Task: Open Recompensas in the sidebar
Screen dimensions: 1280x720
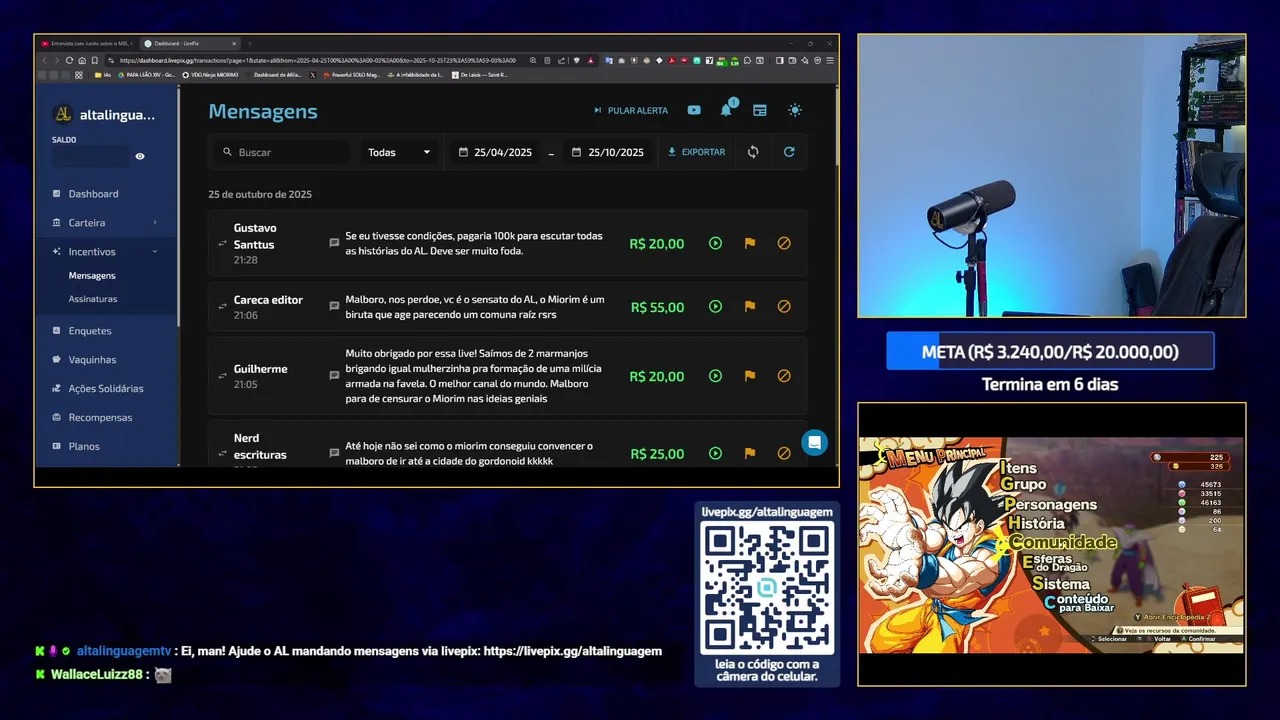Action: pos(100,417)
